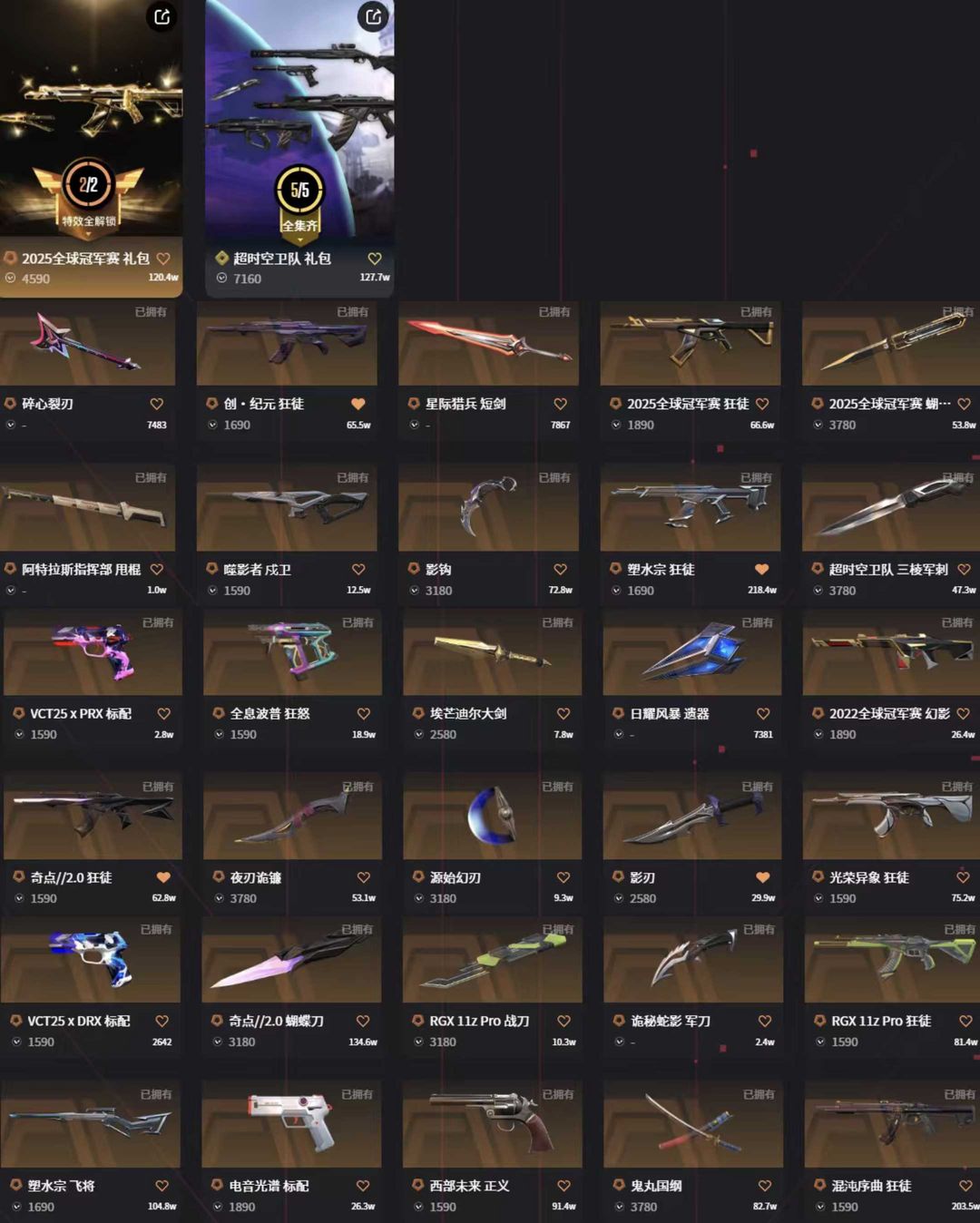Select the 西部未来 正义 revolver card

(492, 1149)
